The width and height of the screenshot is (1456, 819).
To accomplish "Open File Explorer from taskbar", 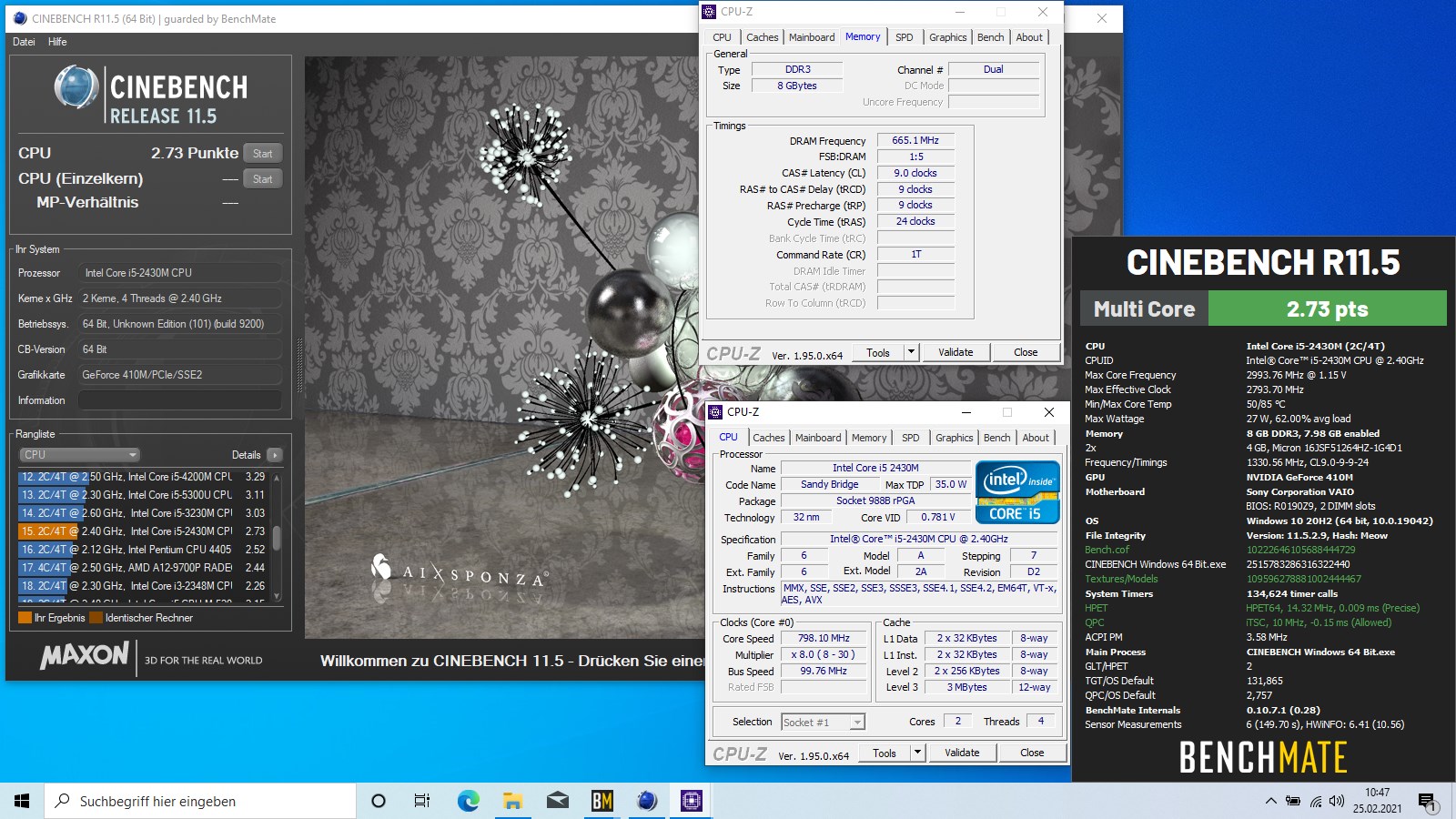I will 512,801.
